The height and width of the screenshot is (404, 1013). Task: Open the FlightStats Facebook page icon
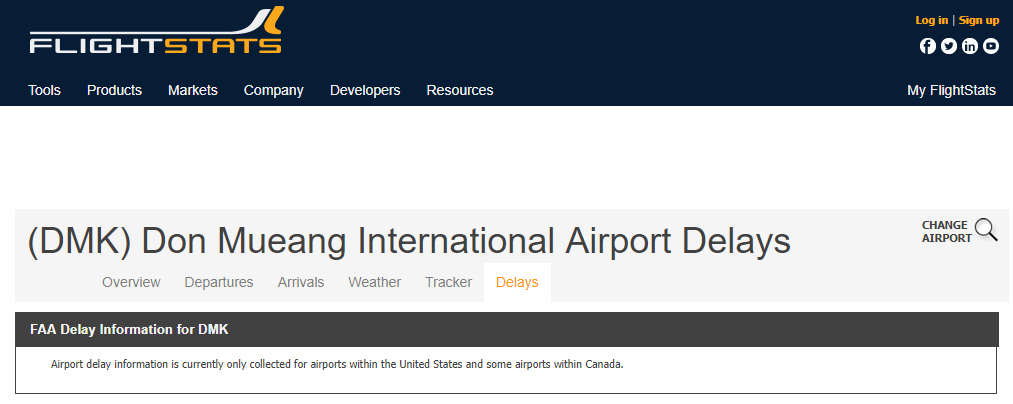coord(928,46)
